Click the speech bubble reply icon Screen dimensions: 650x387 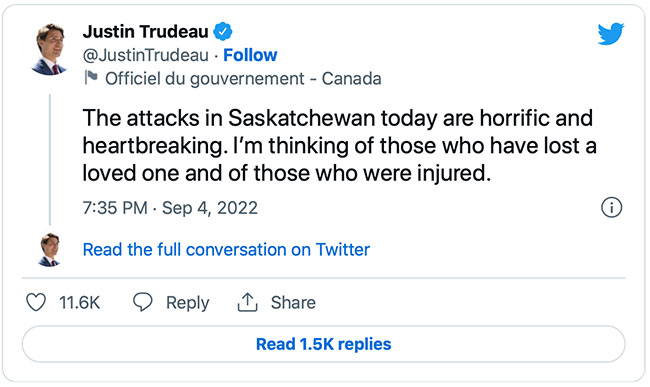click(143, 302)
